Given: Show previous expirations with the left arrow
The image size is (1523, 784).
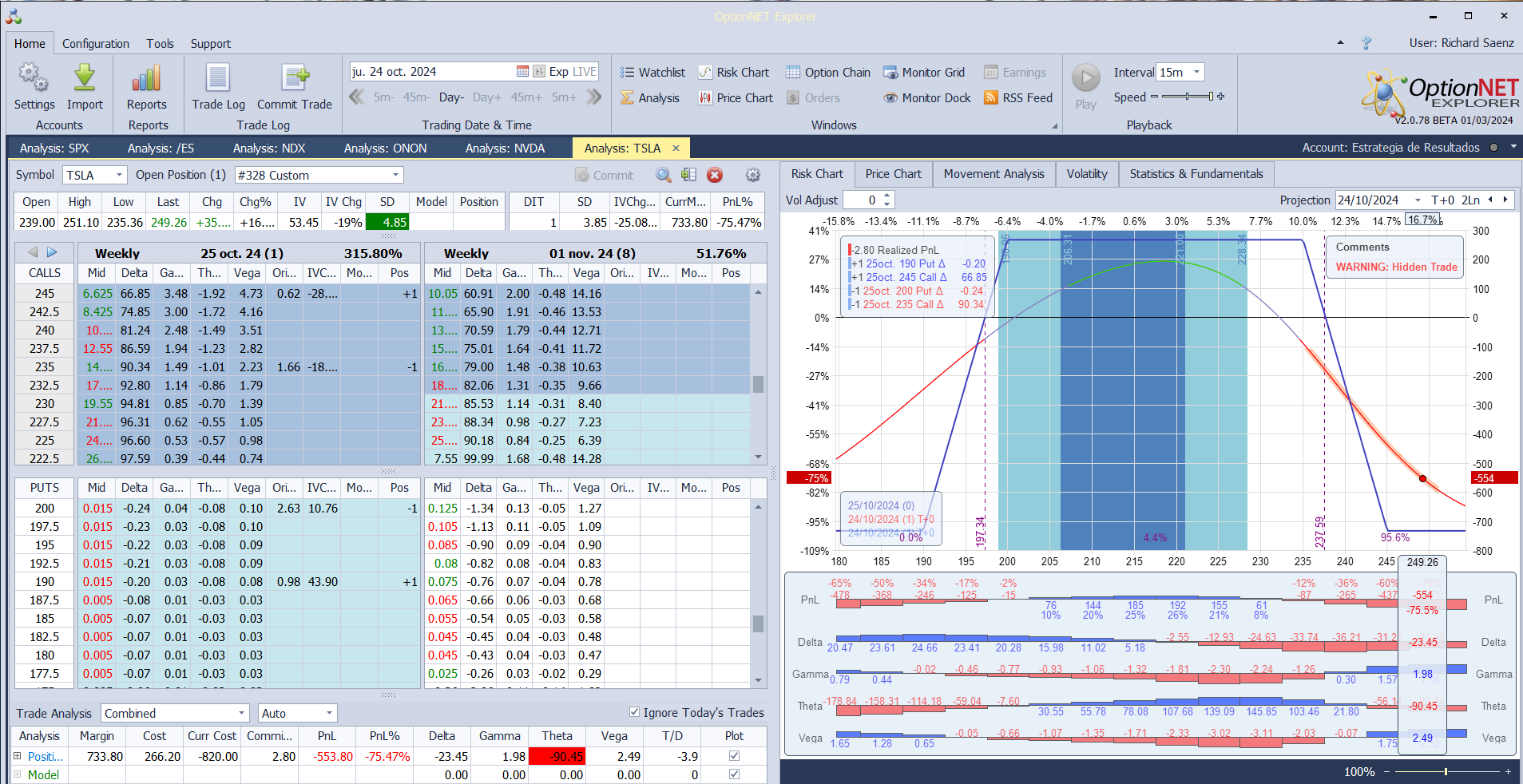Looking at the screenshot, I should point(33,252).
